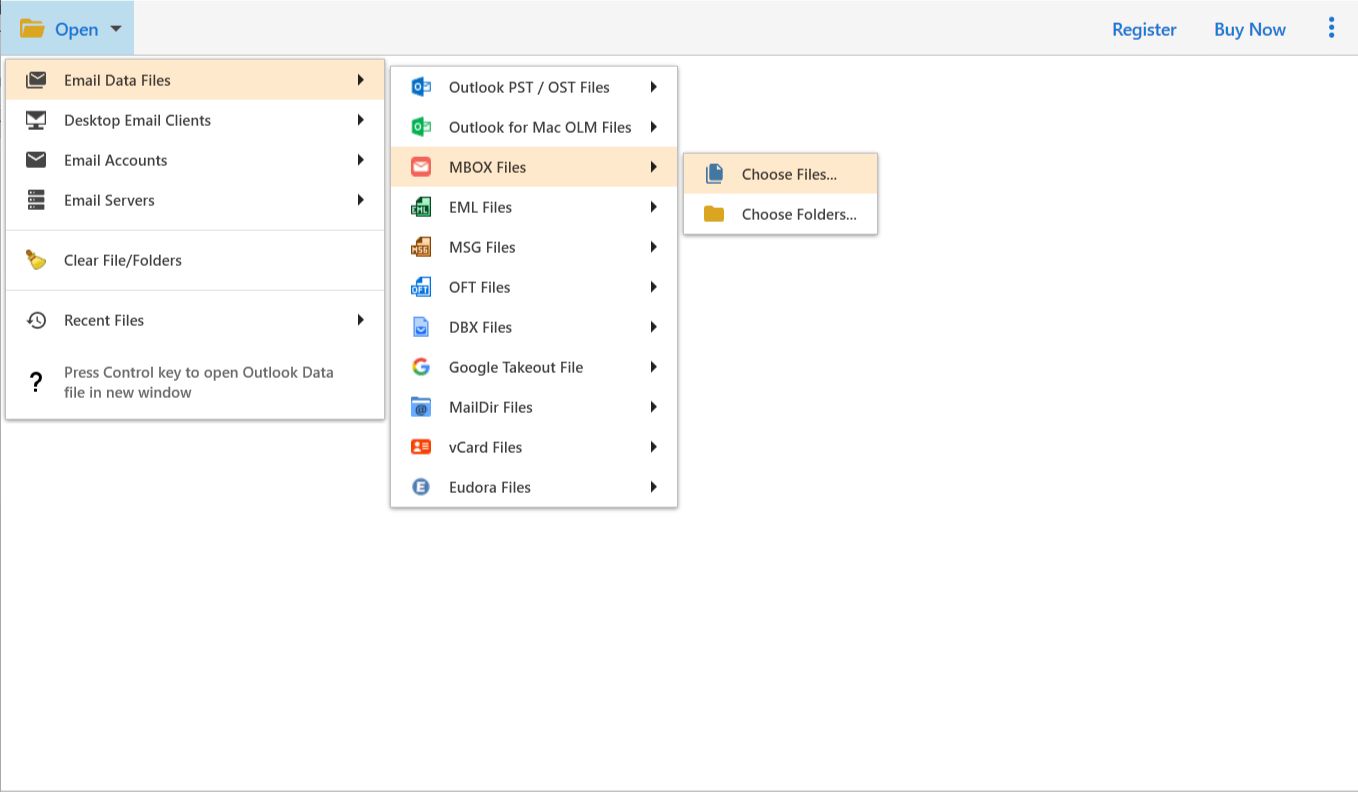
Task: Expand the Eudora Files submenu arrow
Action: (653, 487)
